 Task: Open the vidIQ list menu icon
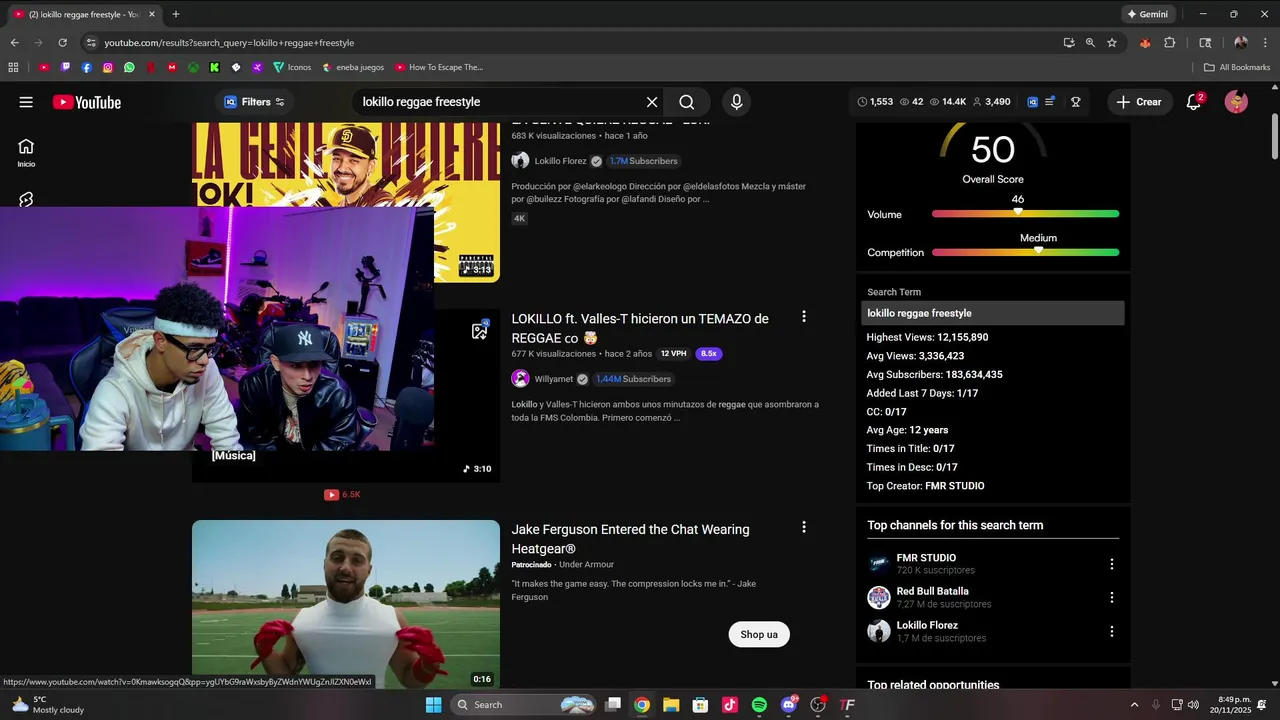(x=1050, y=102)
